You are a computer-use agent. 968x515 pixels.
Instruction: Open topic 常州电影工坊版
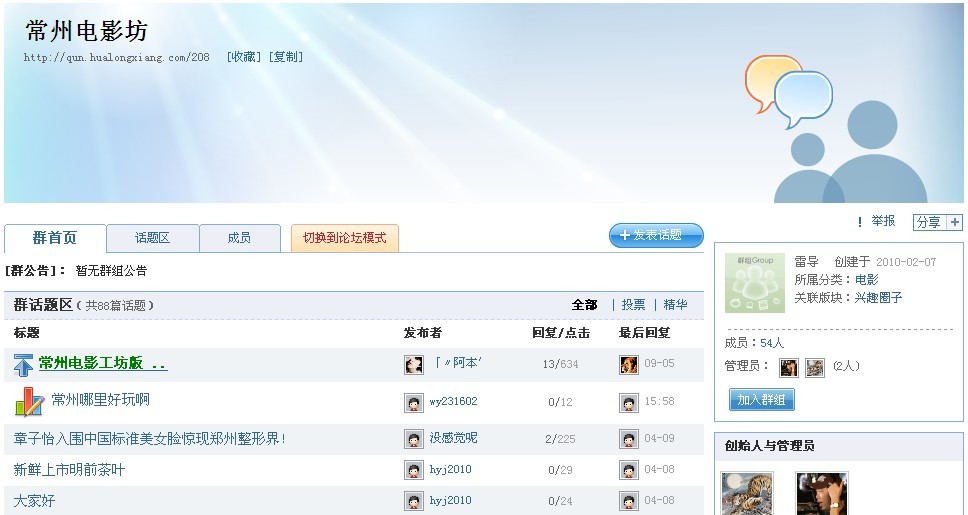coord(102,364)
